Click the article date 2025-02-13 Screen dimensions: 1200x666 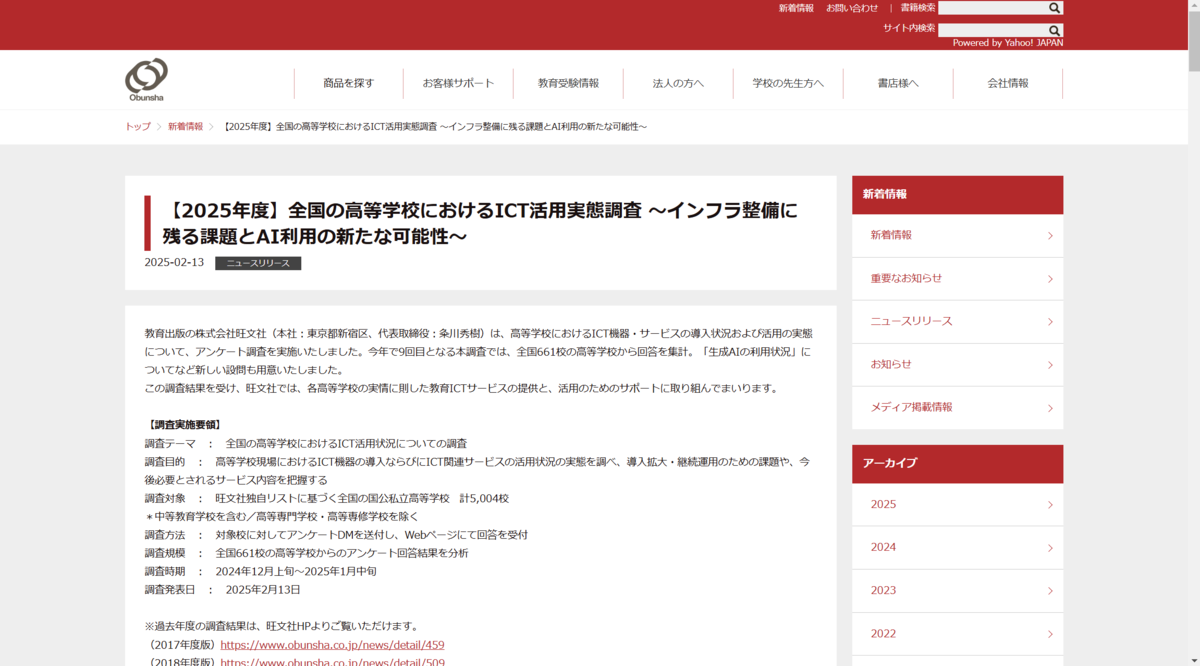[x=174, y=263]
